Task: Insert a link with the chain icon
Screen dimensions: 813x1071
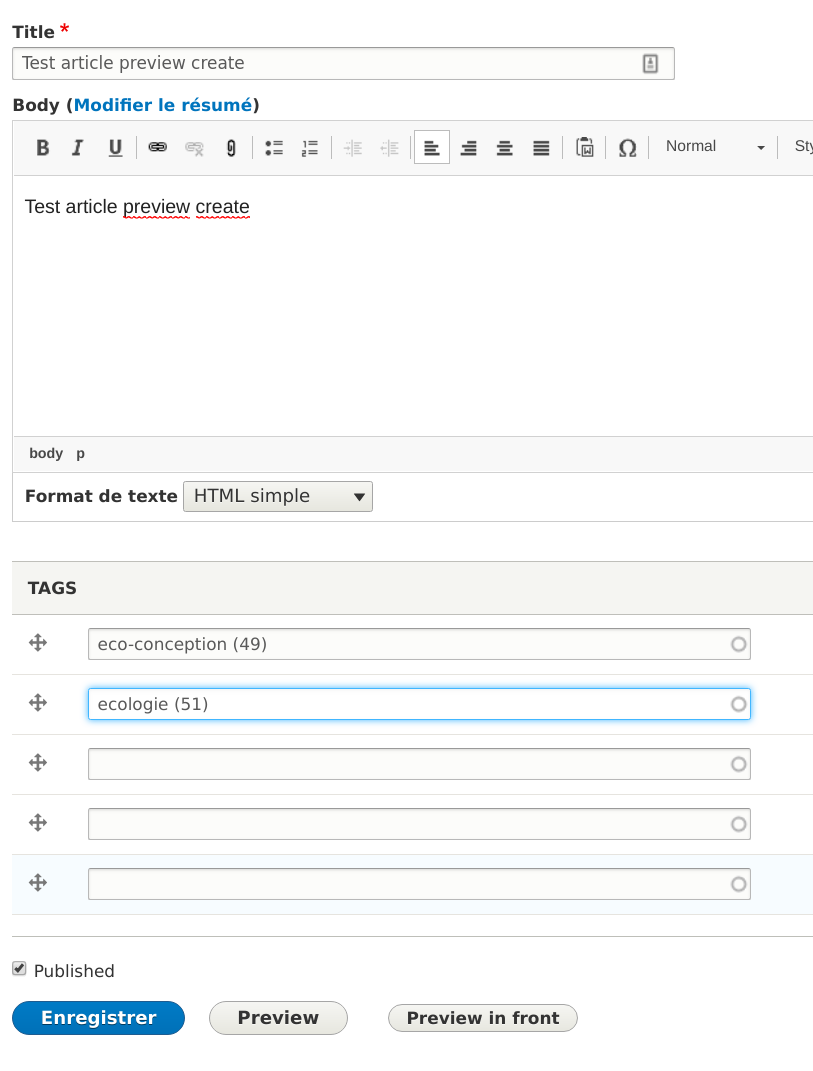Action: [x=157, y=147]
